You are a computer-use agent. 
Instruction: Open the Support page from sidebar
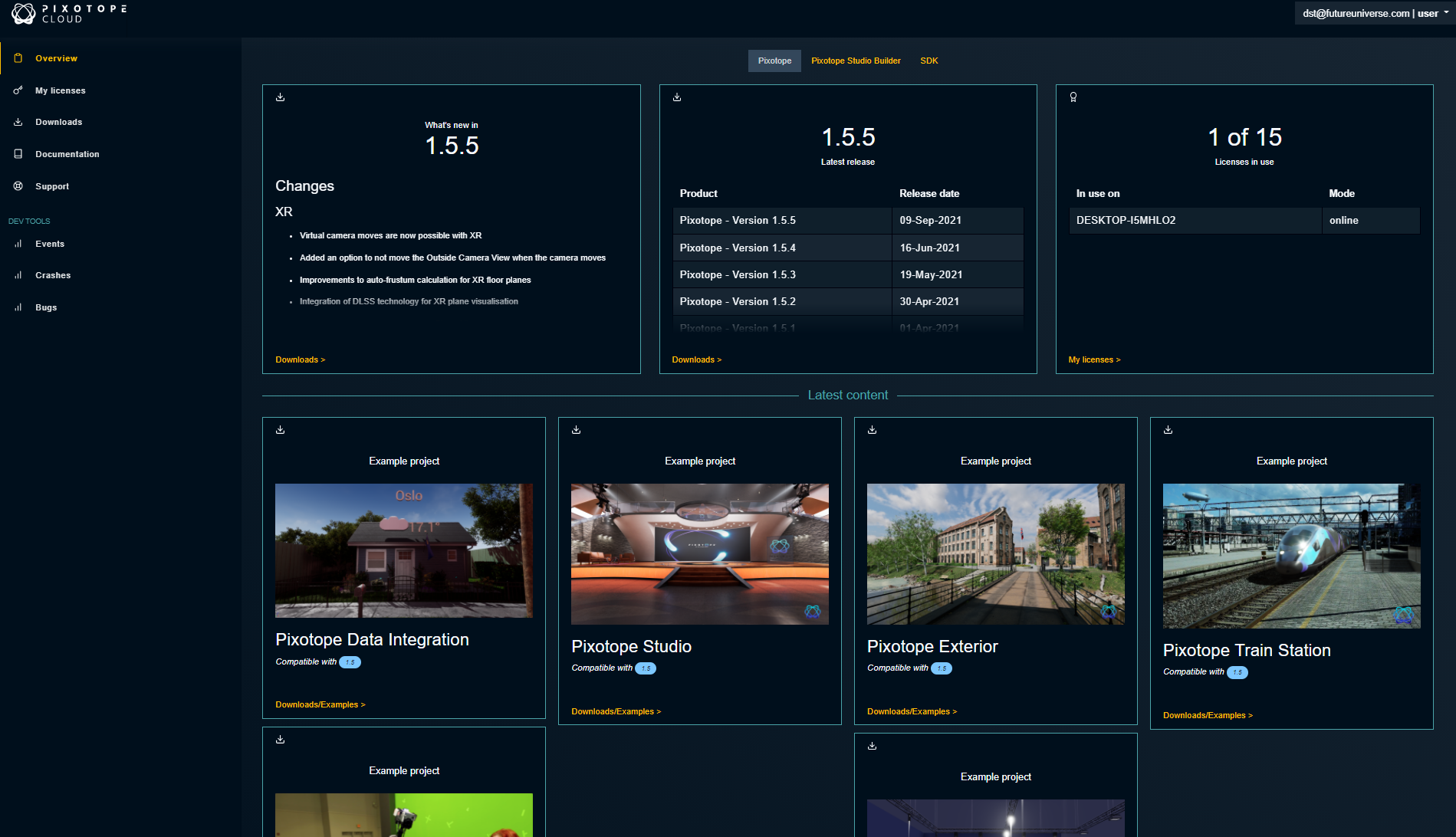coord(52,186)
